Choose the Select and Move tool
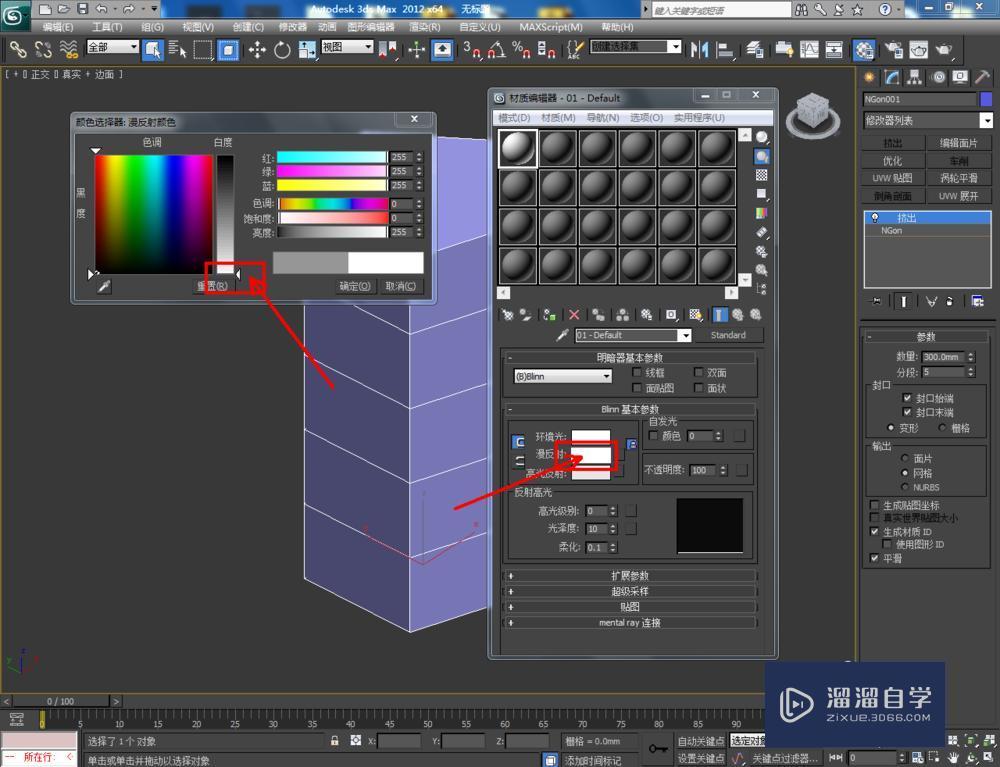1000x767 pixels. pyautogui.click(x=257, y=49)
